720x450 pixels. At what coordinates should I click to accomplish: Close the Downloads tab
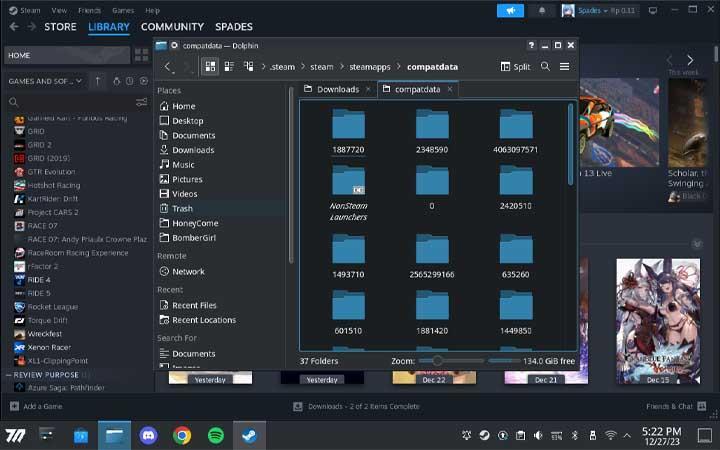click(x=368, y=89)
